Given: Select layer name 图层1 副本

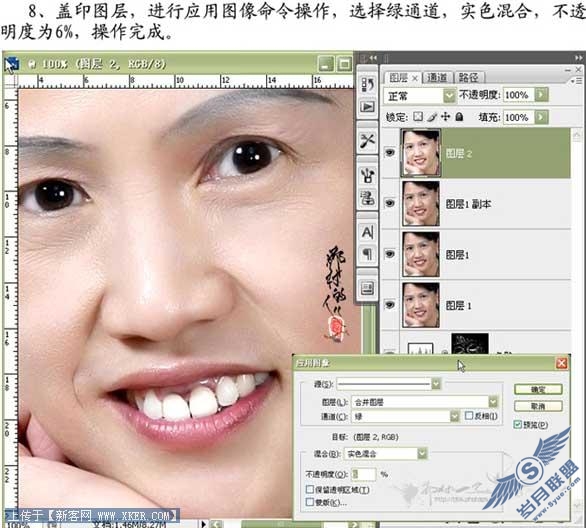Looking at the screenshot, I should coord(468,204).
